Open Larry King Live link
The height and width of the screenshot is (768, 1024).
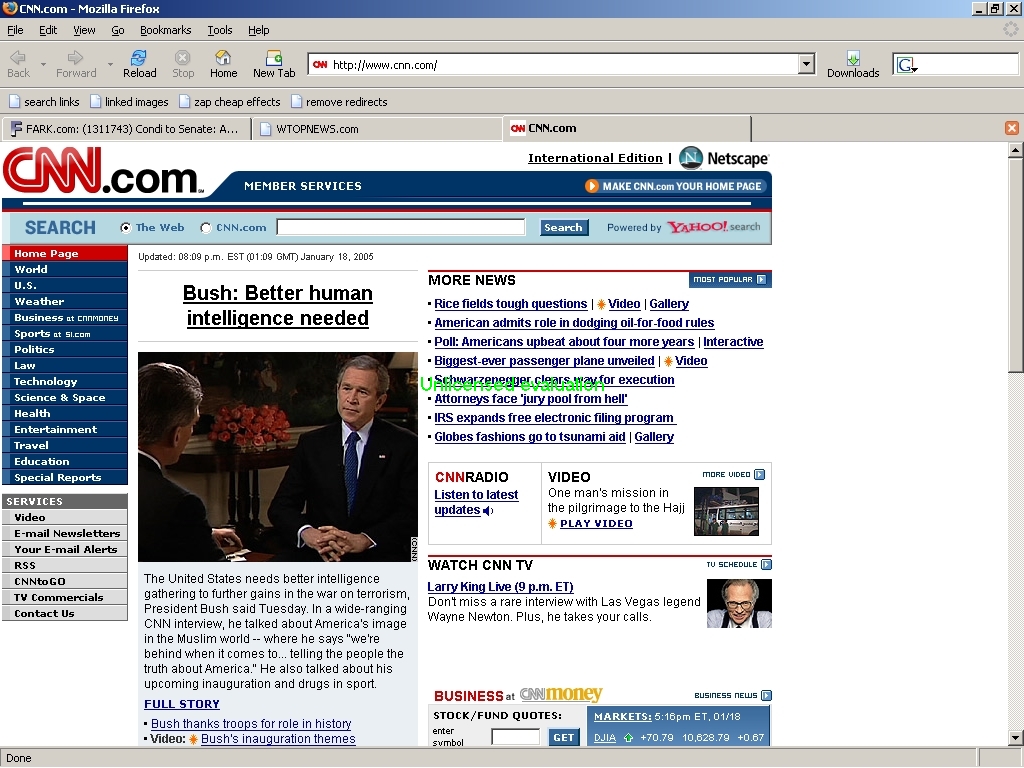pos(500,587)
